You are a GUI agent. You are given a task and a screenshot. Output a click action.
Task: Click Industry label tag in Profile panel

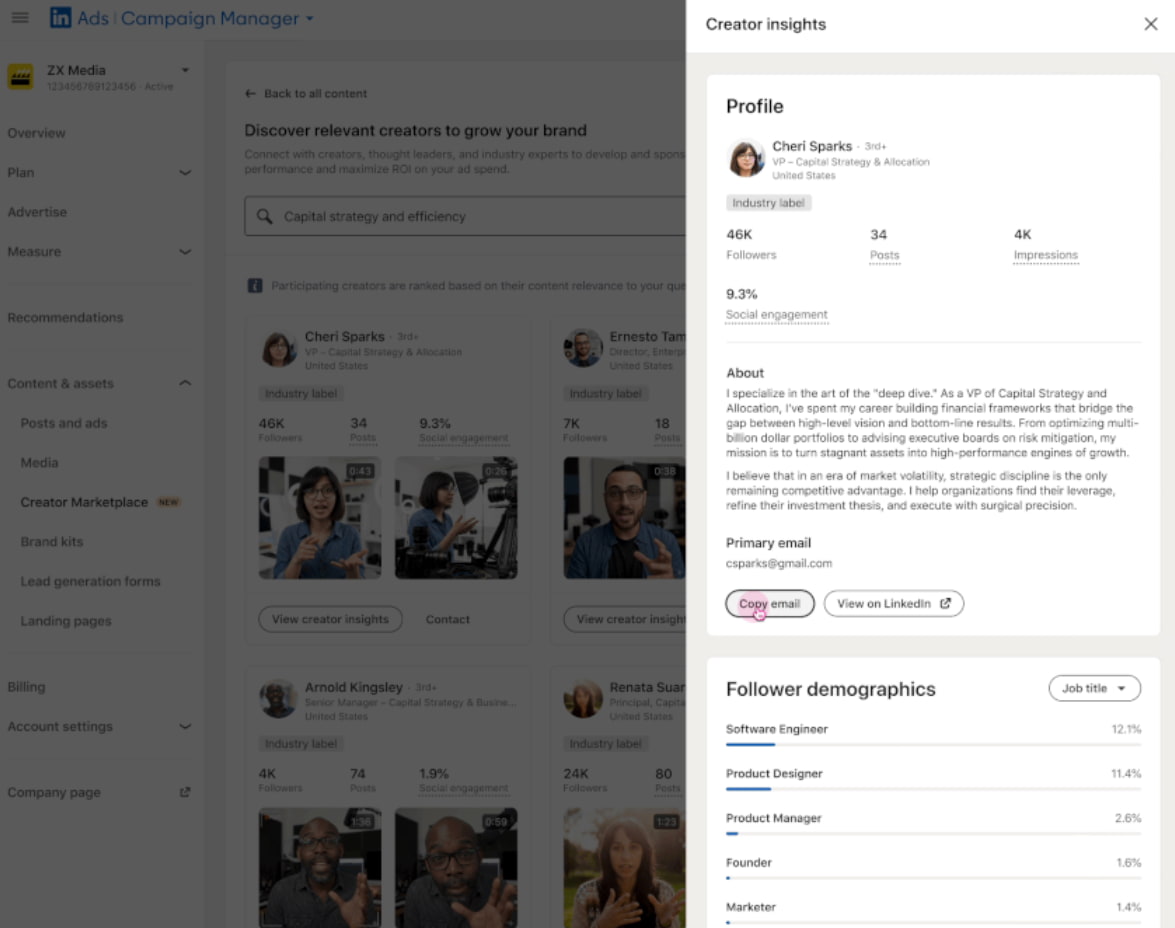768,203
